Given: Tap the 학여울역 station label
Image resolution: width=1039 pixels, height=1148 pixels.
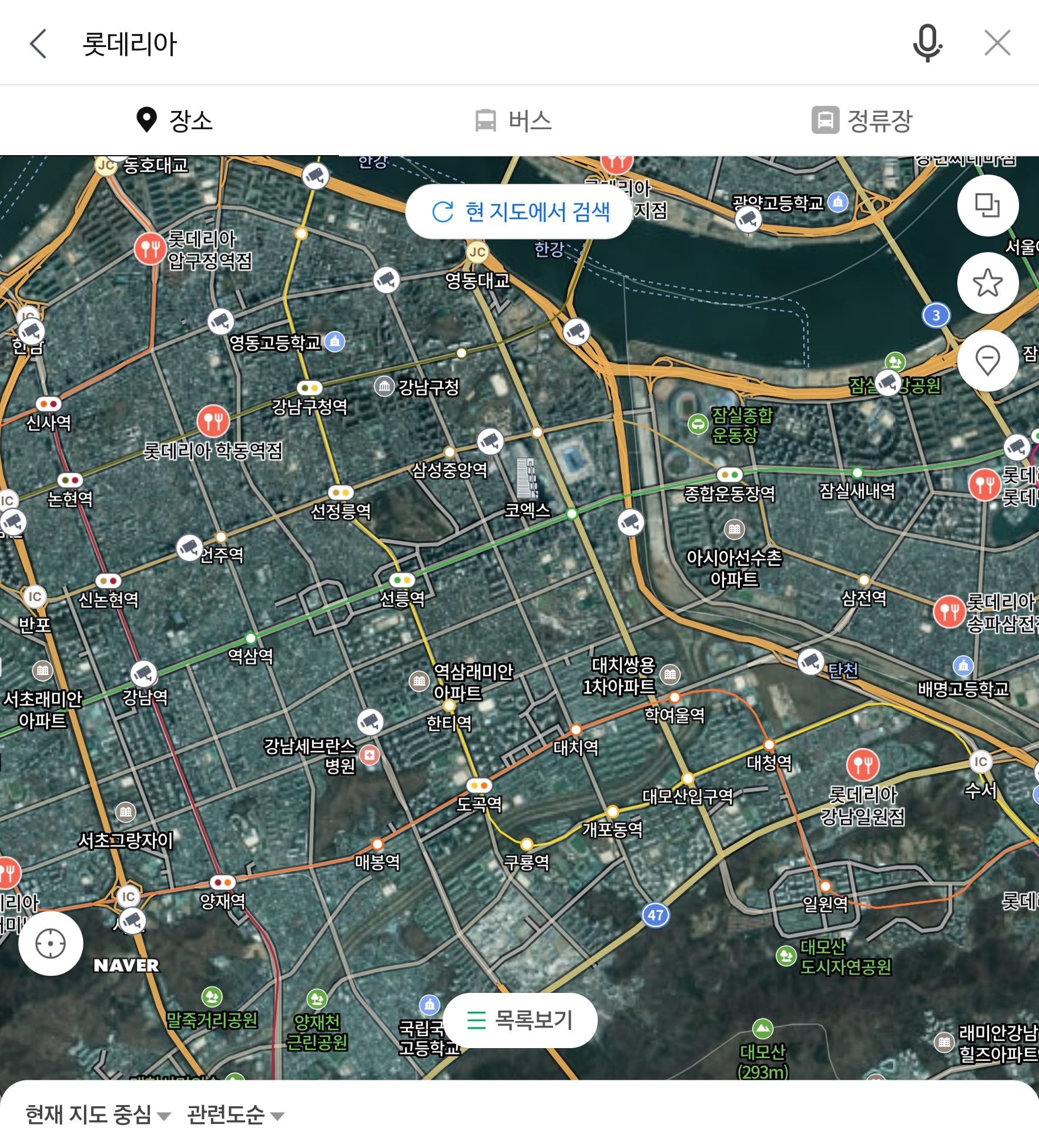Looking at the screenshot, I should pos(675,714).
